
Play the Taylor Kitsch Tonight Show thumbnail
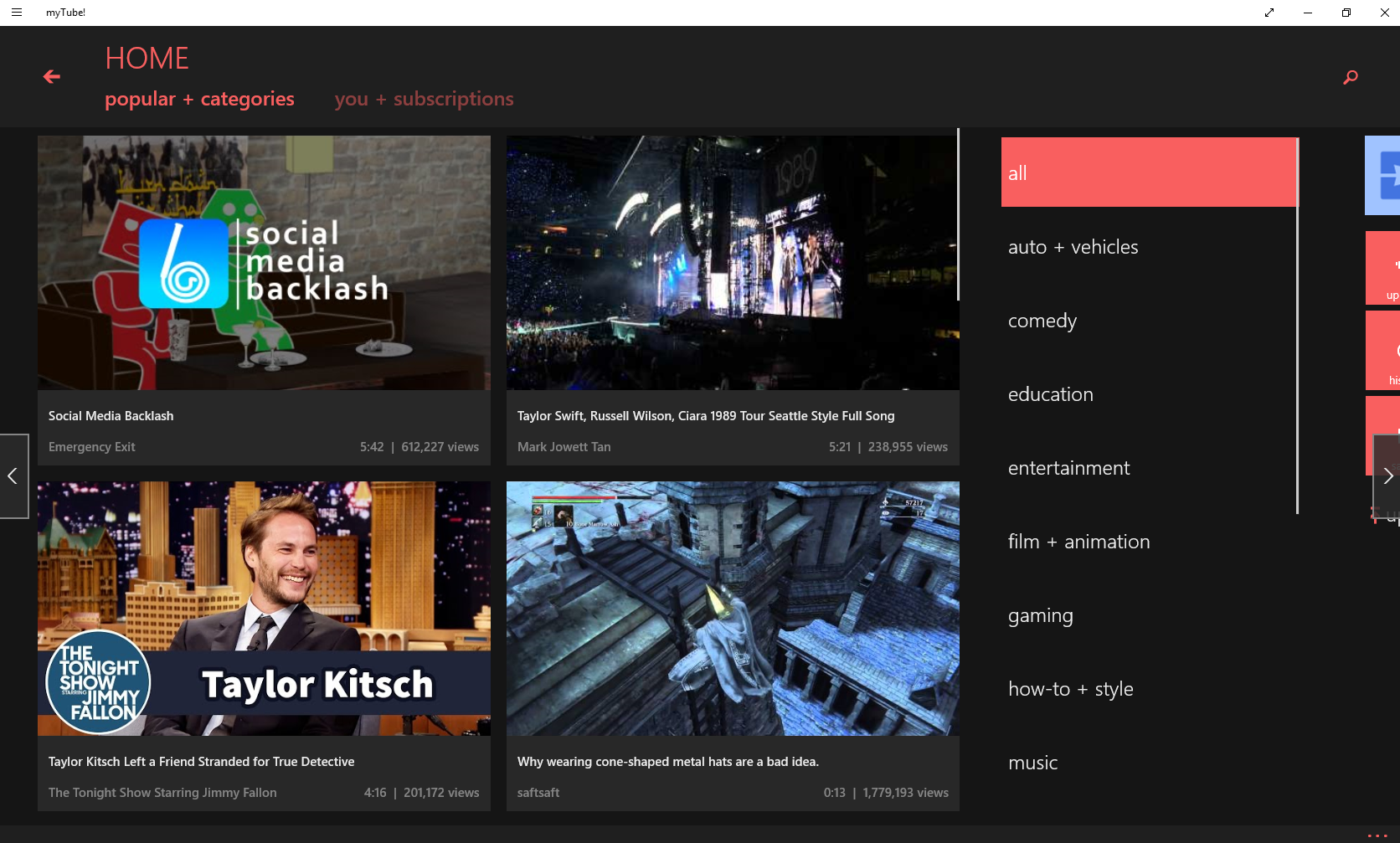pos(264,609)
